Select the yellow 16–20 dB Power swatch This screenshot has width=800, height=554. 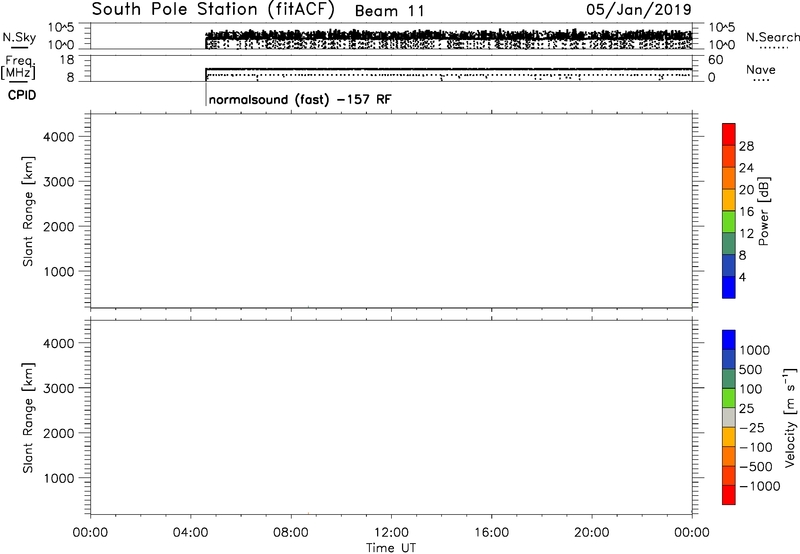click(x=729, y=199)
